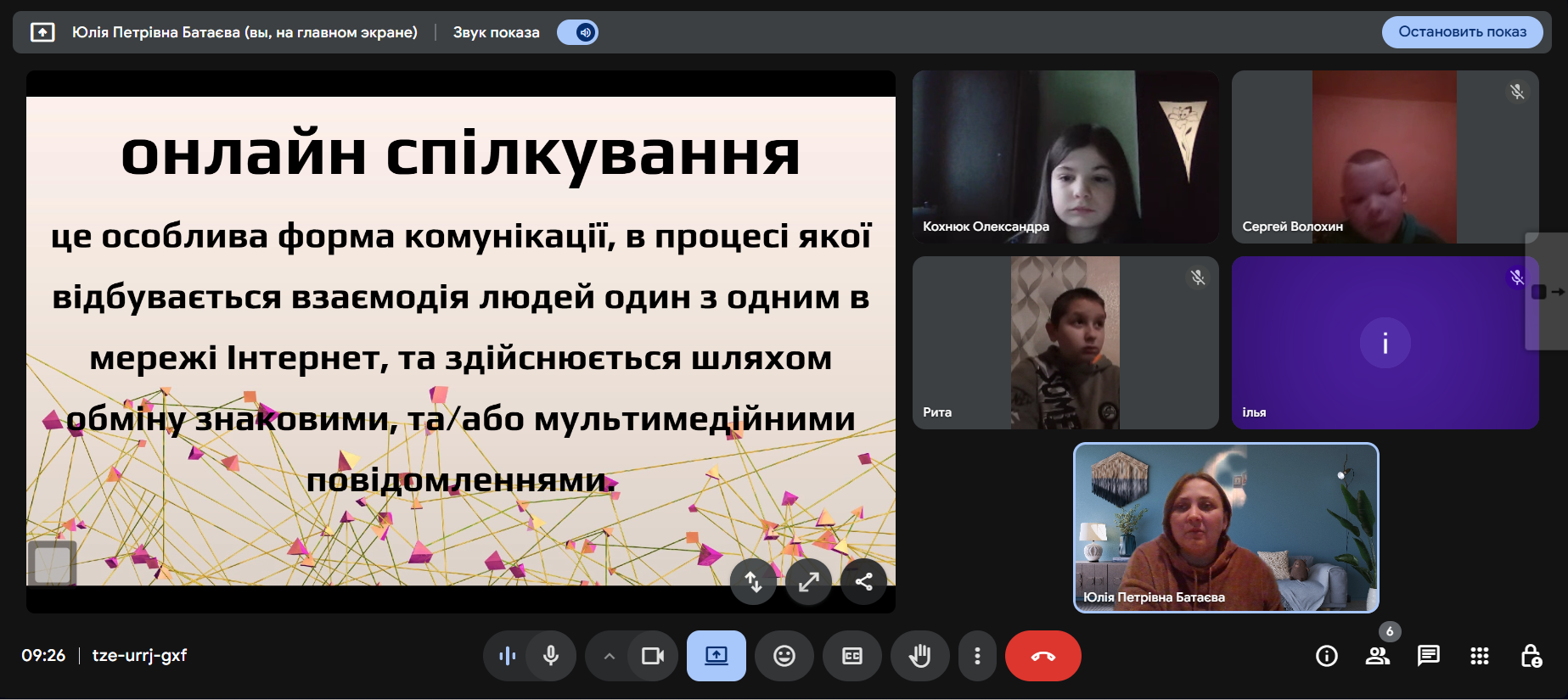The height and width of the screenshot is (700, 1568).
Task: Open the three-dot more options menu
Action: (x=977, y=656)
